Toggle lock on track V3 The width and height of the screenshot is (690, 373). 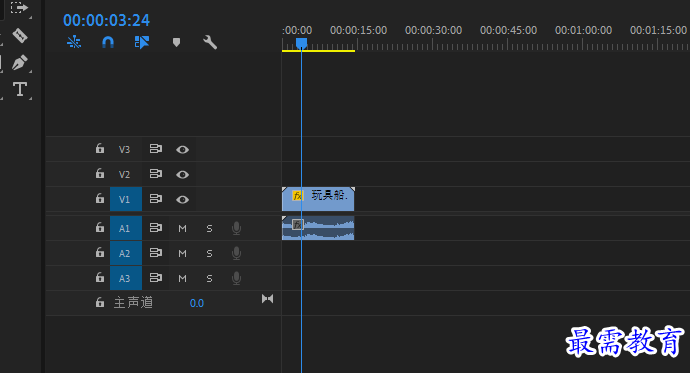point(100,149)
